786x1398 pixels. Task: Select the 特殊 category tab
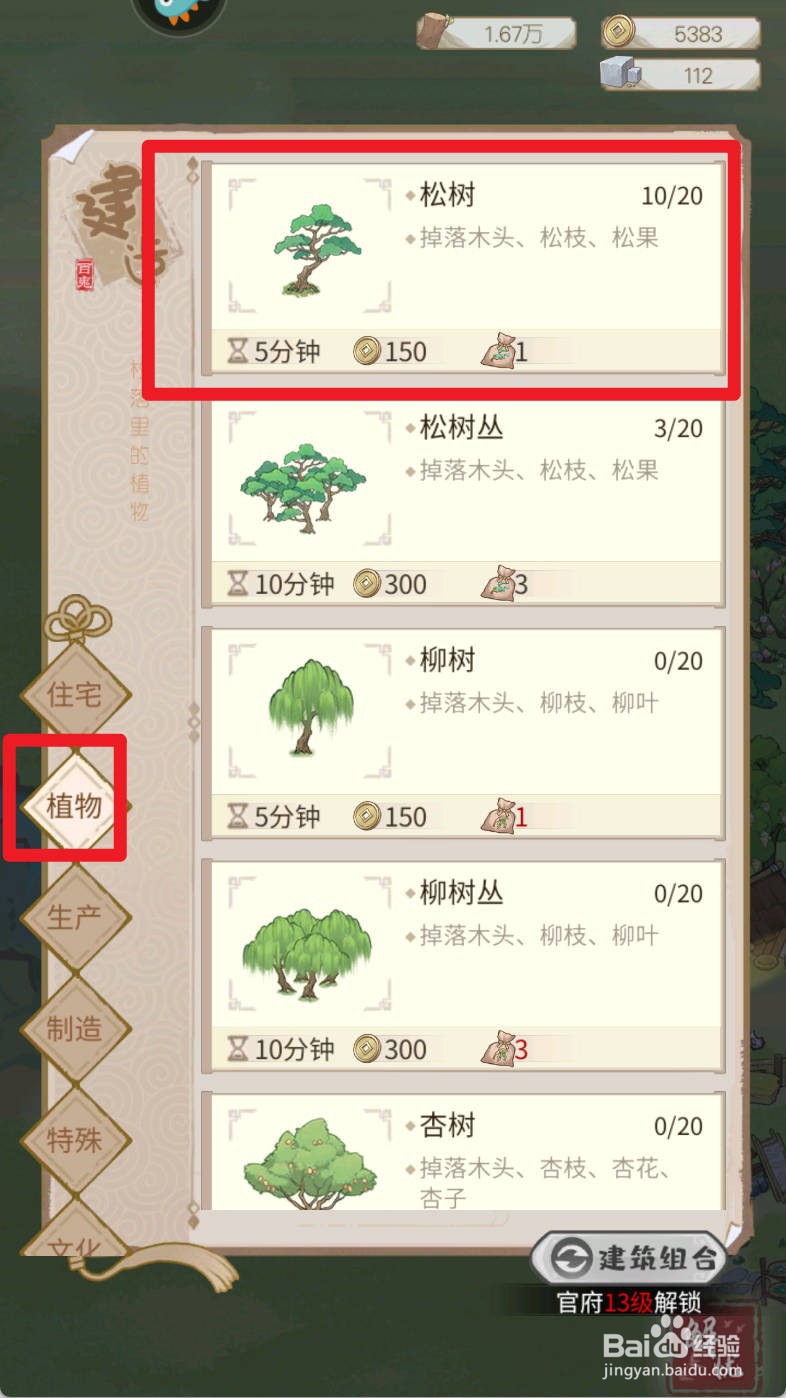75,1139
